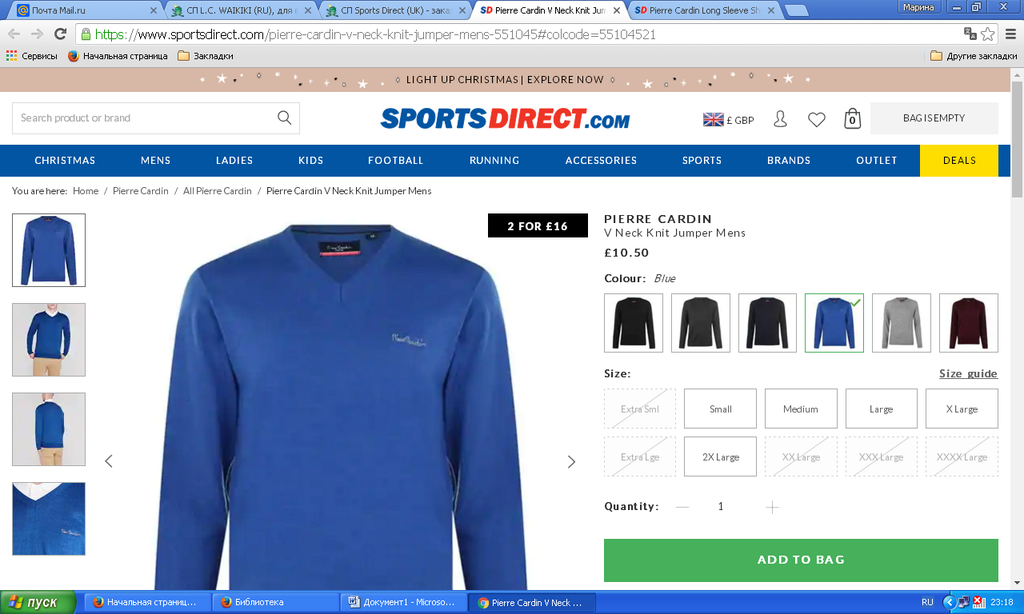Select size X Large
Screen dimensions: 1024x614
pyautogui.click(x=962, y=409)
